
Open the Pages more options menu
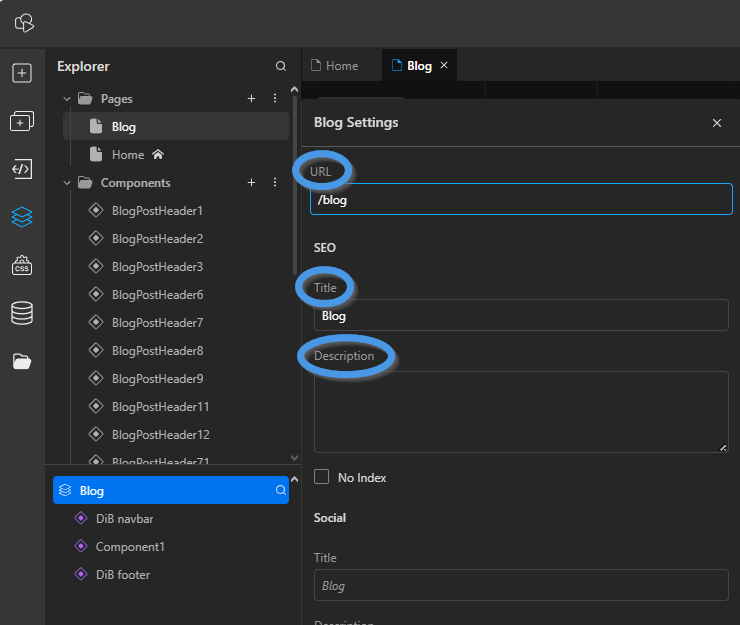pos(275,98)
